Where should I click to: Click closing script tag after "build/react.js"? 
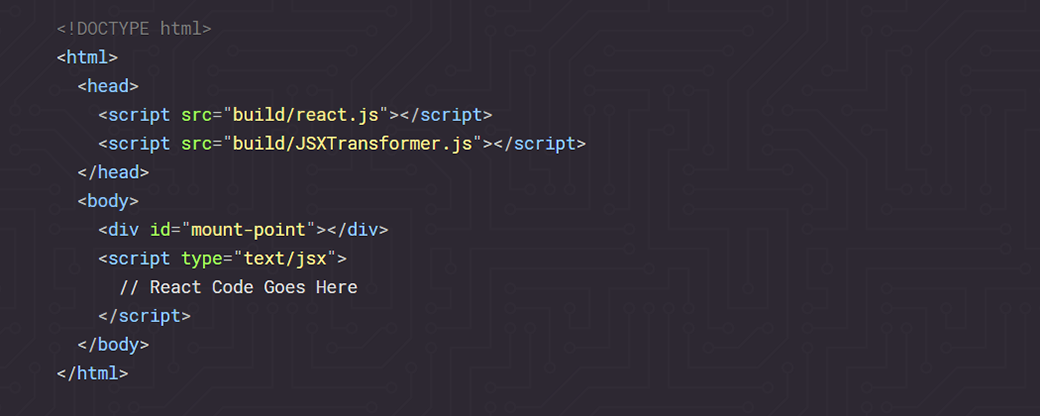446,114
